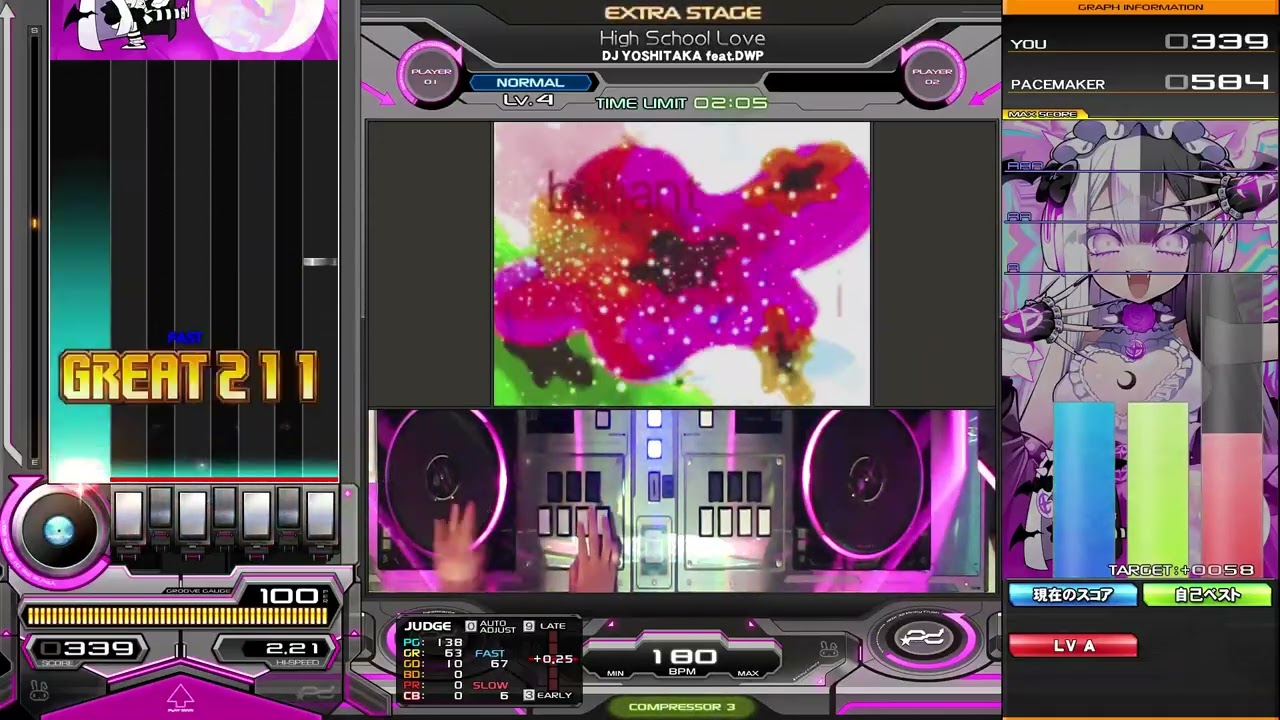
Task: Click the groove gauge 100 percent value
Action: (288, 596)
